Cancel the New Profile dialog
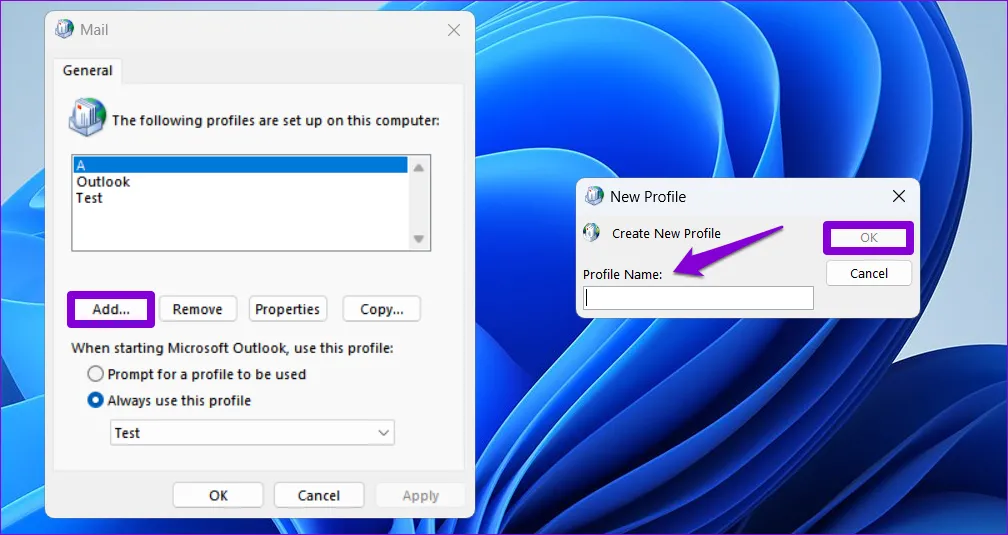 tap(868, 273)
